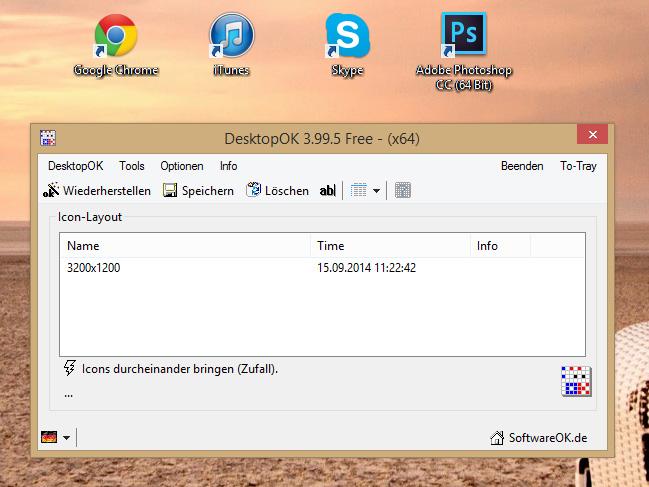Click the To-Tray button
The height and width of the screenshot is (487, 649).
(x=578, y=166)
